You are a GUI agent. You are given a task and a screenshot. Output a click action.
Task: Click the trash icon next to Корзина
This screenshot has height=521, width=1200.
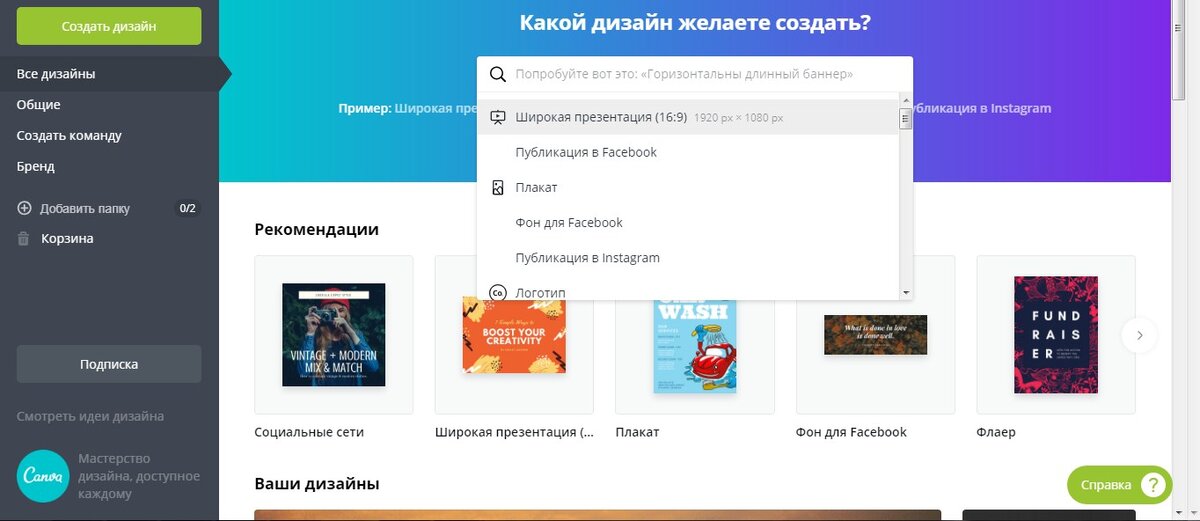click(24, 239)
